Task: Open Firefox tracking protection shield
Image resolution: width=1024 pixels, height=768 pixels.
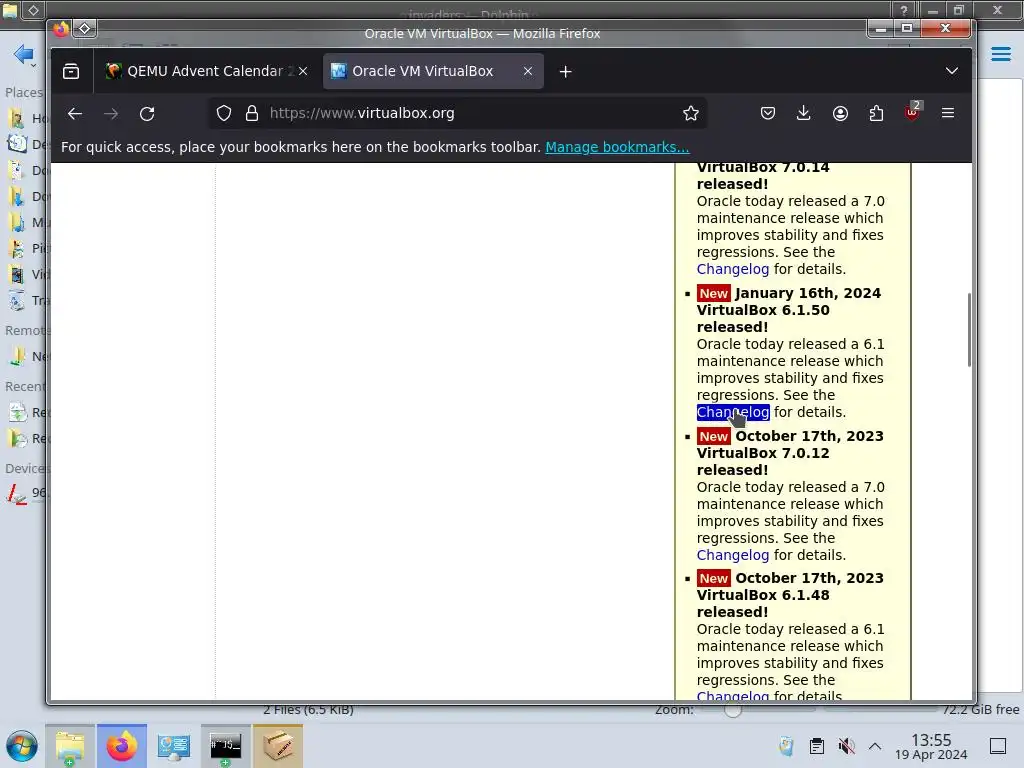Action: click(x=223, y=114)
